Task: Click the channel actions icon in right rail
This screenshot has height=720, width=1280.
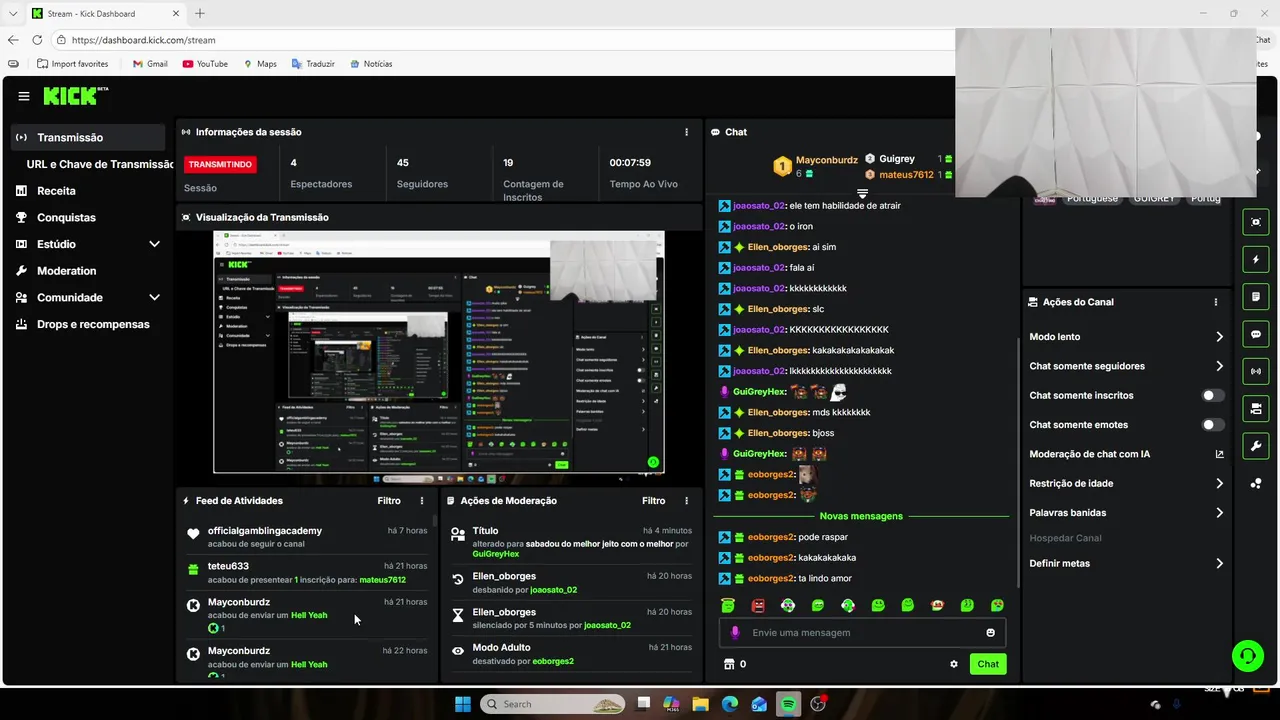Action: tap(1256, 408)
